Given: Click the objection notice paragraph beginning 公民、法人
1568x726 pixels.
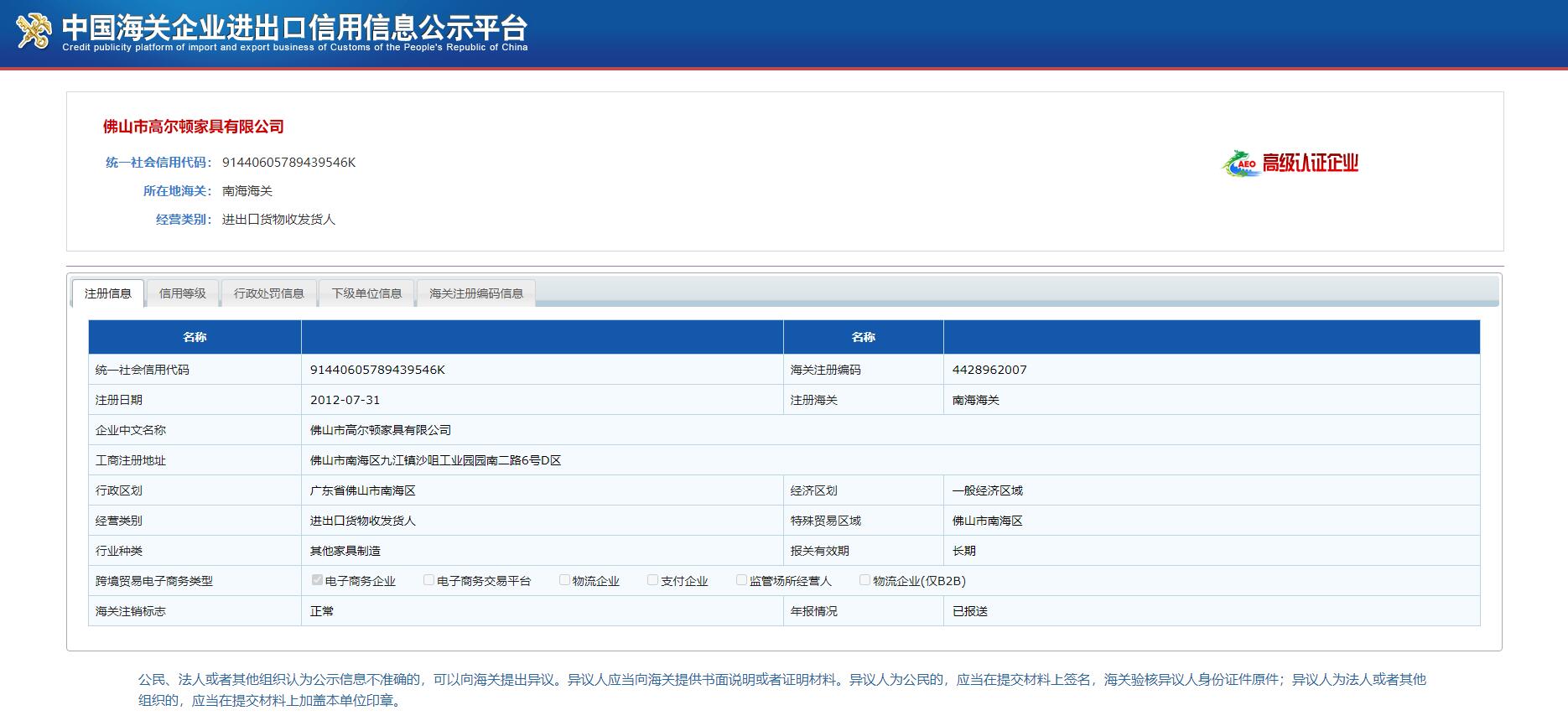Looking at the screenshot, I should (x=781, y=690).
